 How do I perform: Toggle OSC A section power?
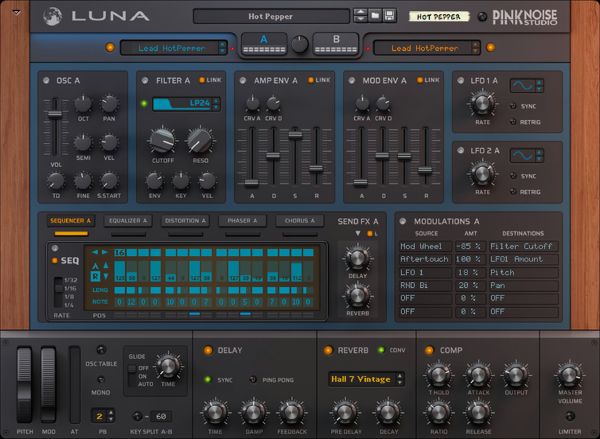46,80
